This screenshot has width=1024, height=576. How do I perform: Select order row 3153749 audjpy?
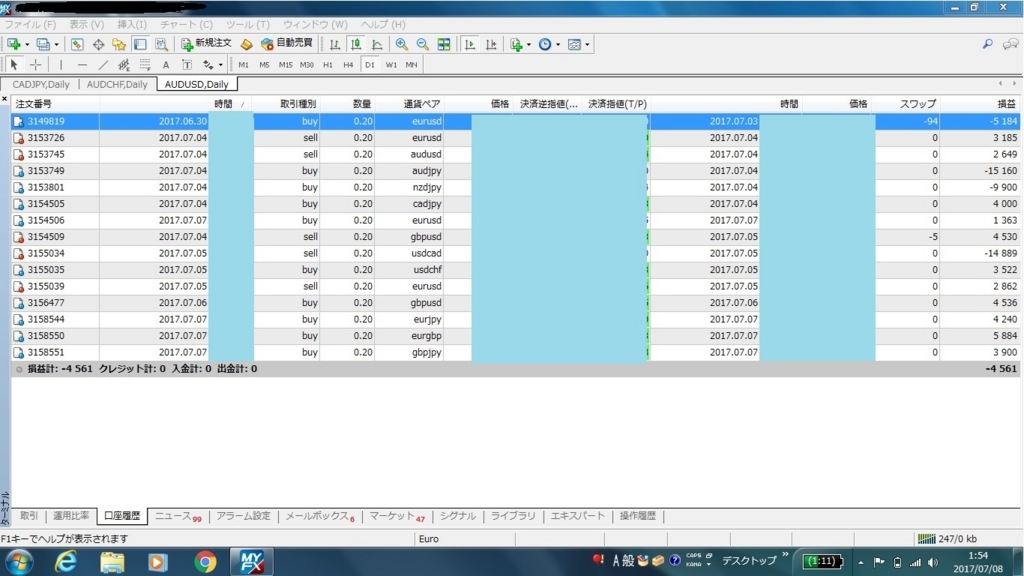pos(516,170)
